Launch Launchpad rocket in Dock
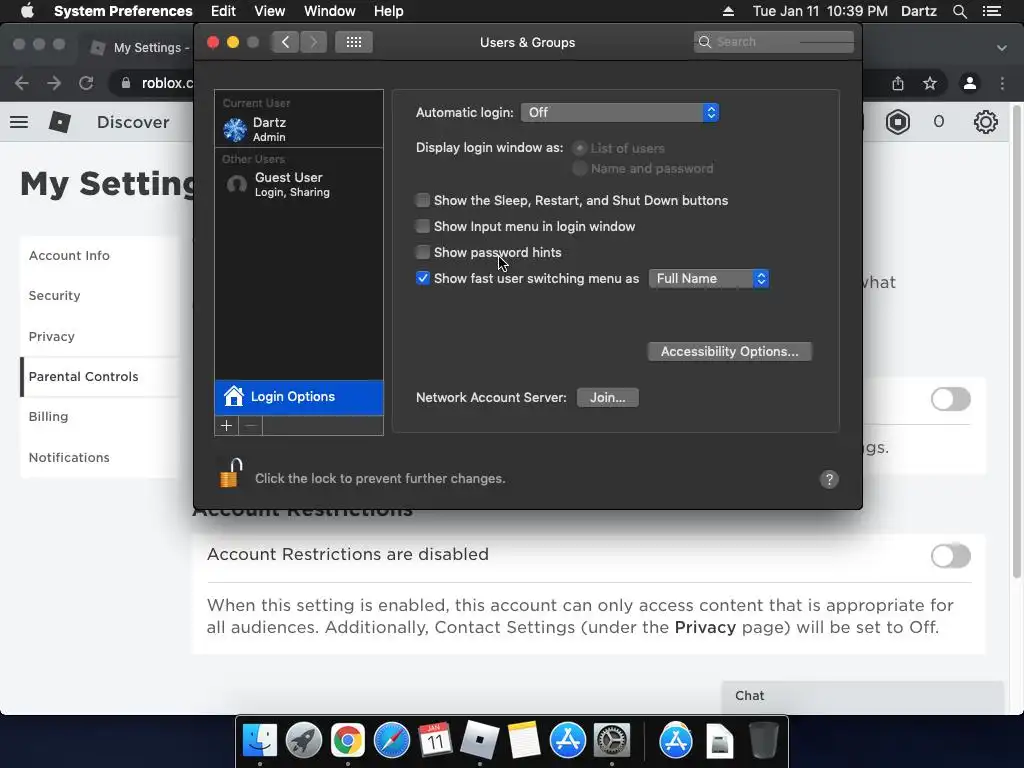 tap(304, 741)
